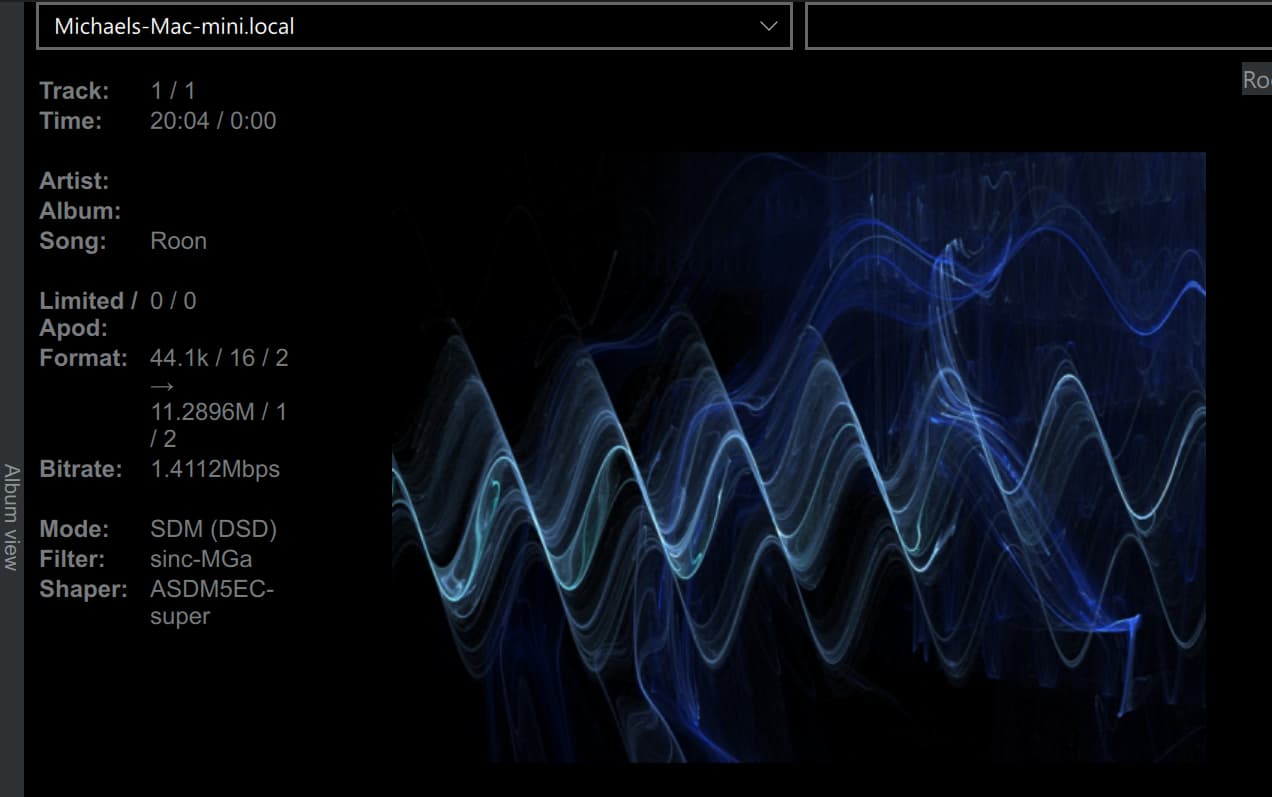Click the mode value 'SDM (DSD)'
Screen dimensions: 1272x797
[x=213, y=529]
